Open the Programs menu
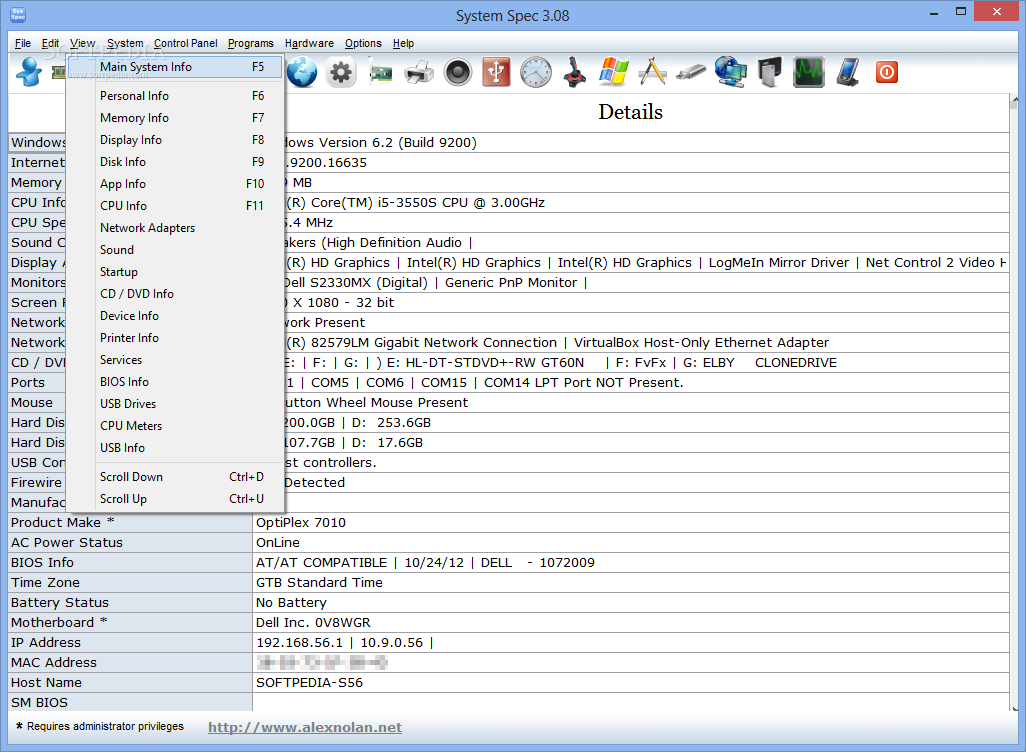 (x=251, y=43)
